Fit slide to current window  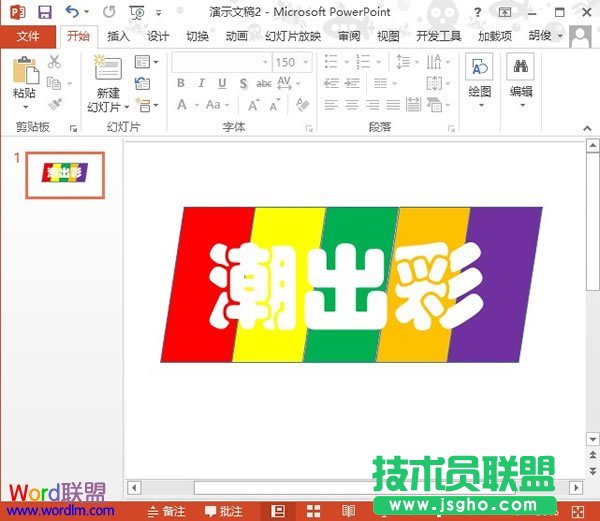click(577, 511)
